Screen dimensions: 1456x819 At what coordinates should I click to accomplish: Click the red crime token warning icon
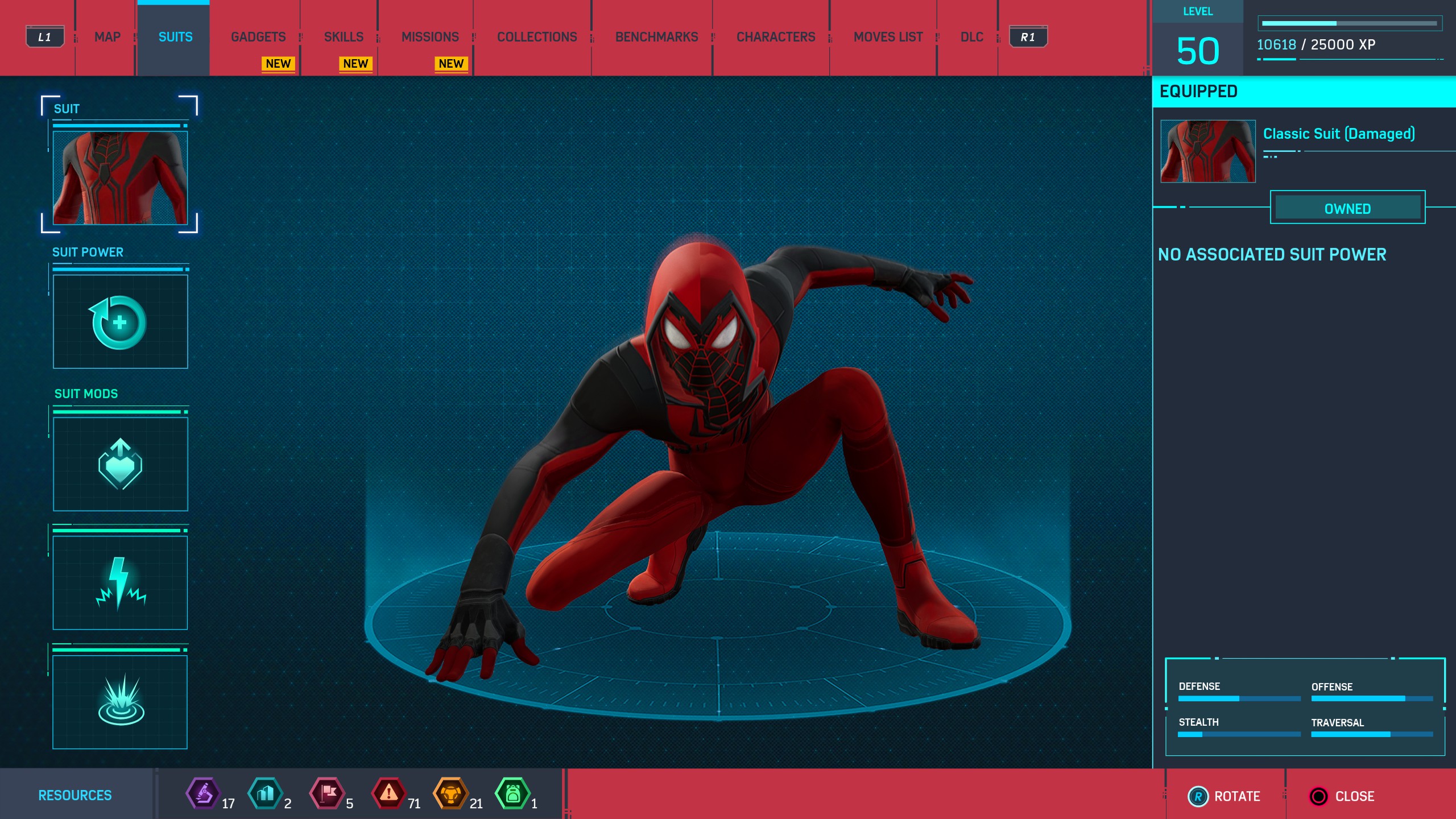[x=388, y=793]
